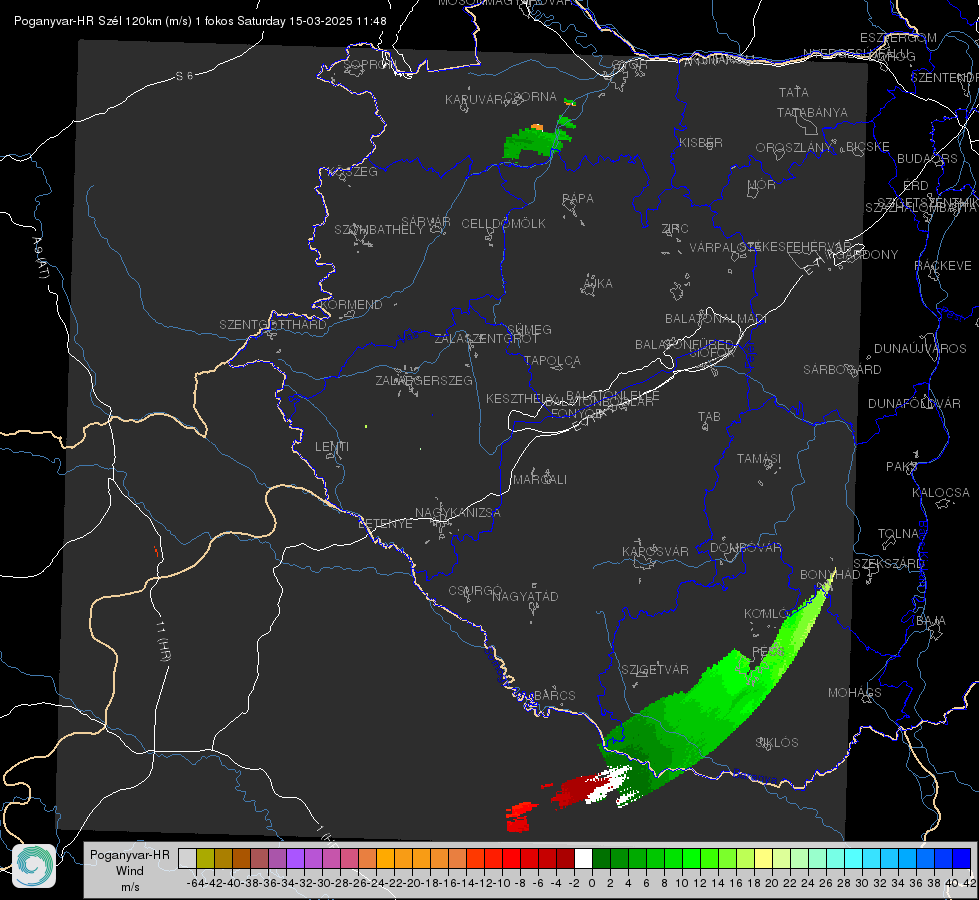Click the MOHÁCS town label
The height and width of the screenshot is (900, 979).
tap(855, 693)
